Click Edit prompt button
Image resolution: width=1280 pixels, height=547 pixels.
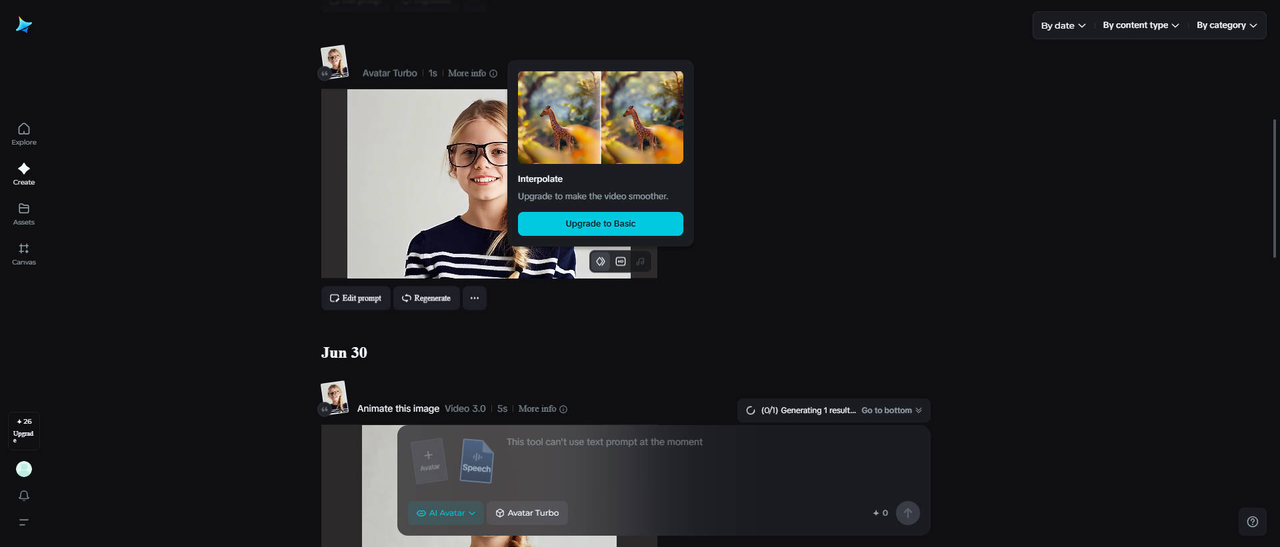(x=356, y=298)
